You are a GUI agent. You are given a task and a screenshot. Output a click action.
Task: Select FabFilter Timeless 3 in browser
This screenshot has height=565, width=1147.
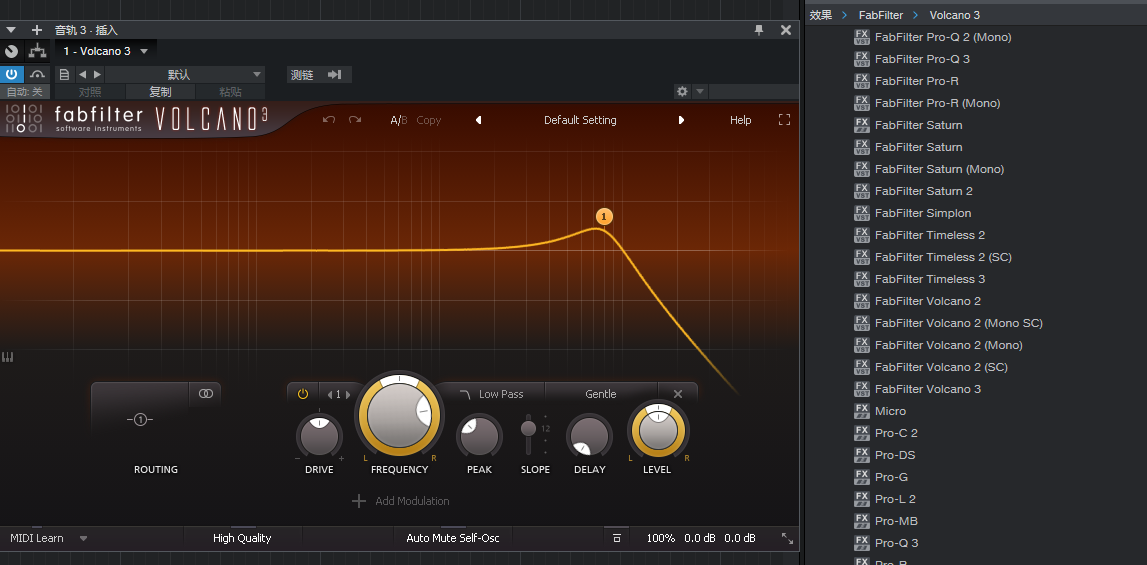(930, 279)
